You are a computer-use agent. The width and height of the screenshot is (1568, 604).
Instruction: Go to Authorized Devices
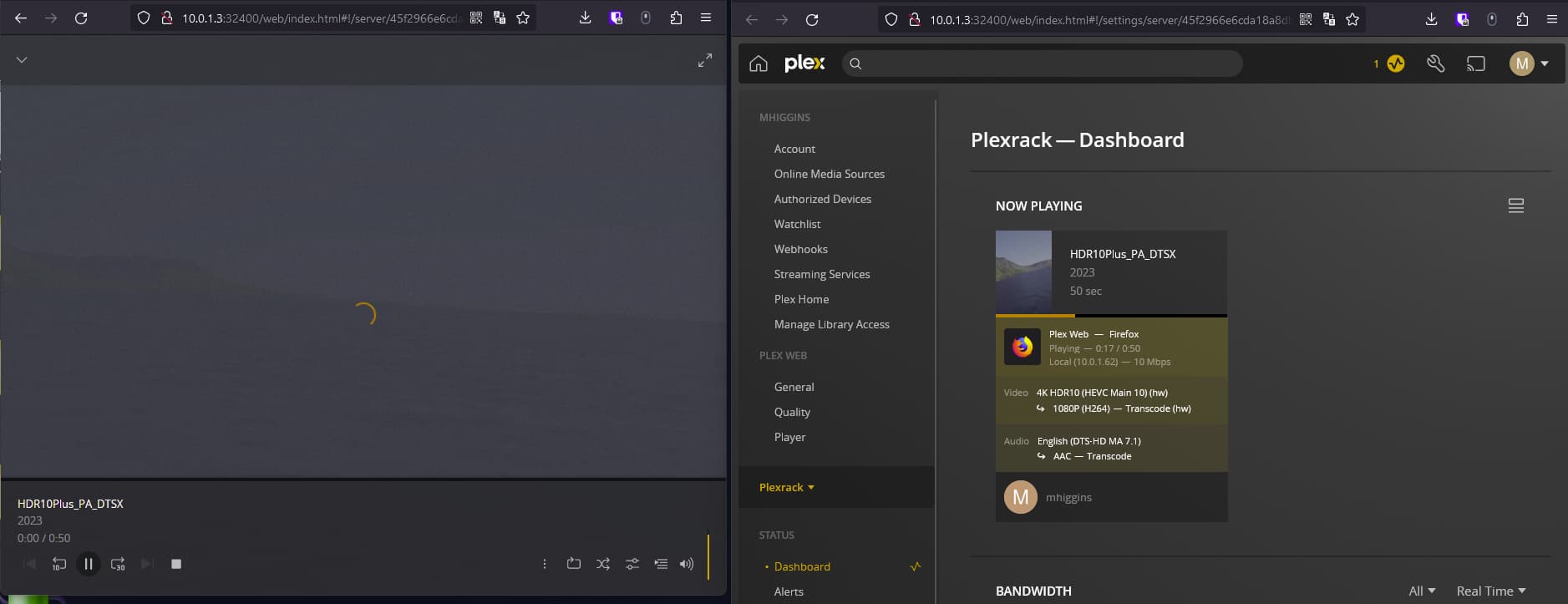pos(823,199)
